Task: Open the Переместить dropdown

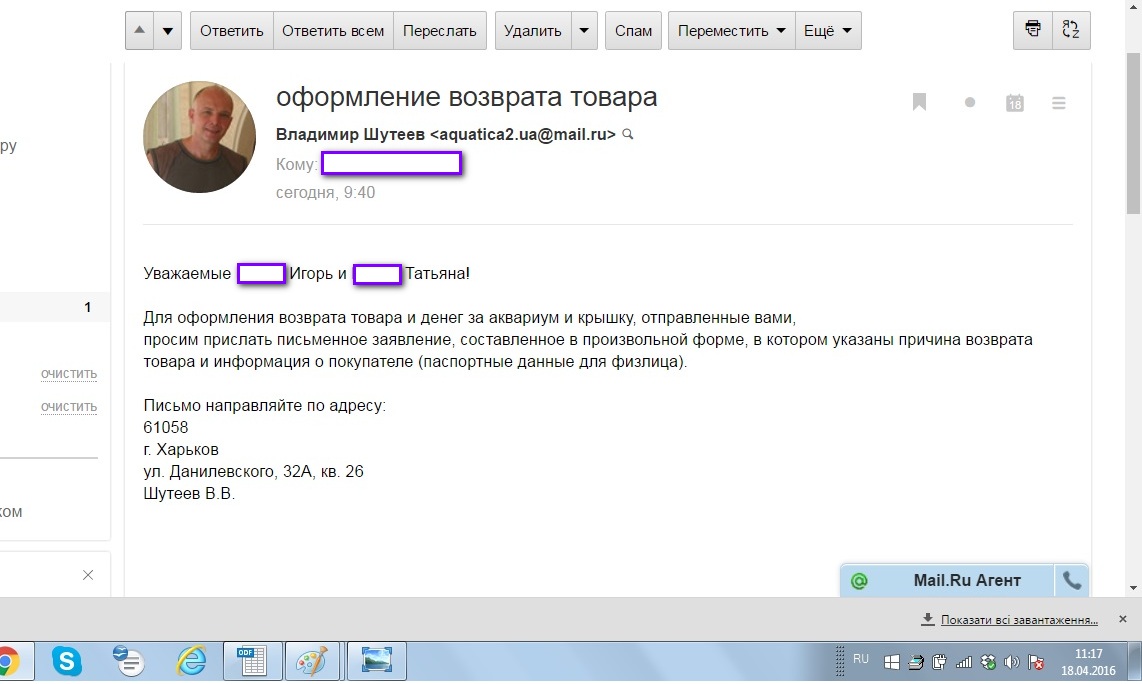Action: click(x=731, y=30)
